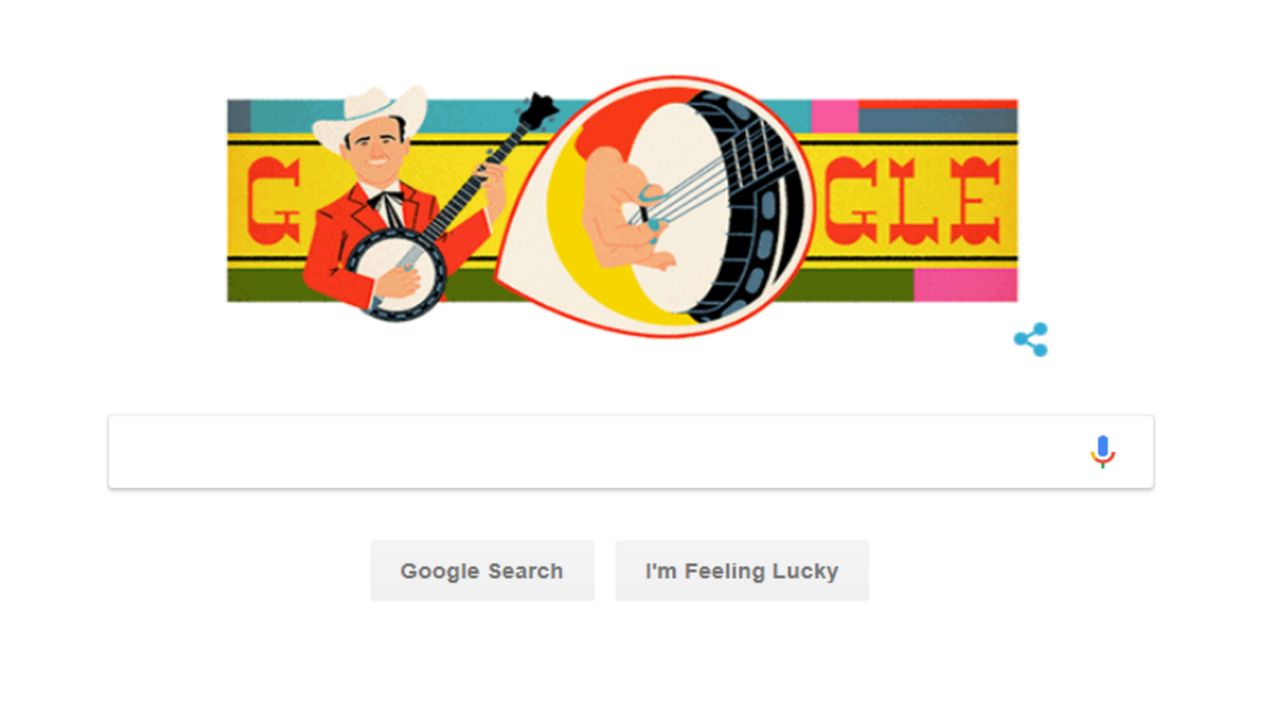Click the large pink rectangle at the doodle's bottom edge
The height and width of the screenshot is (720, 1280).
[x=965, y=285]
